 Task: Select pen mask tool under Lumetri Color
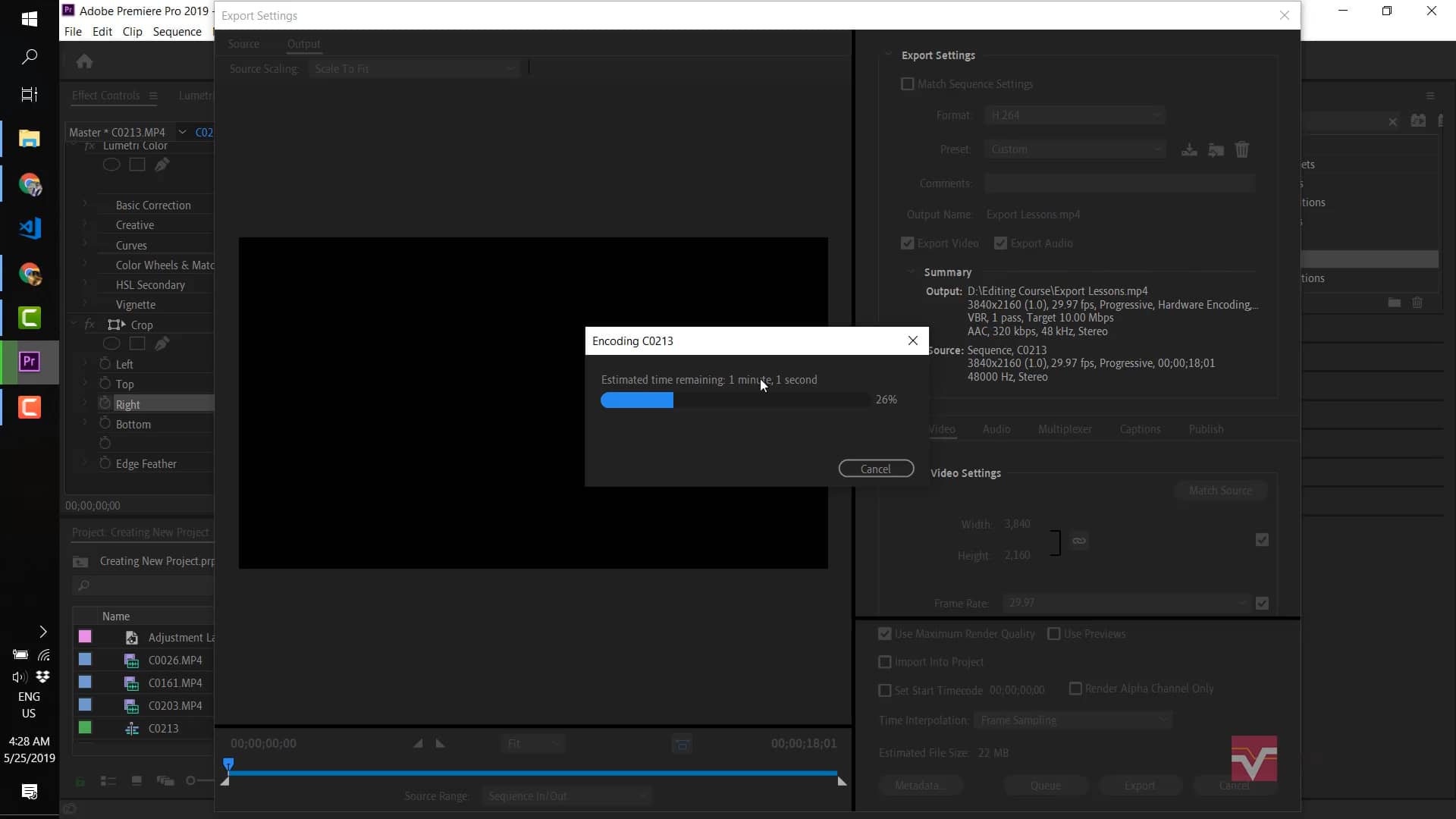(162, 165)
